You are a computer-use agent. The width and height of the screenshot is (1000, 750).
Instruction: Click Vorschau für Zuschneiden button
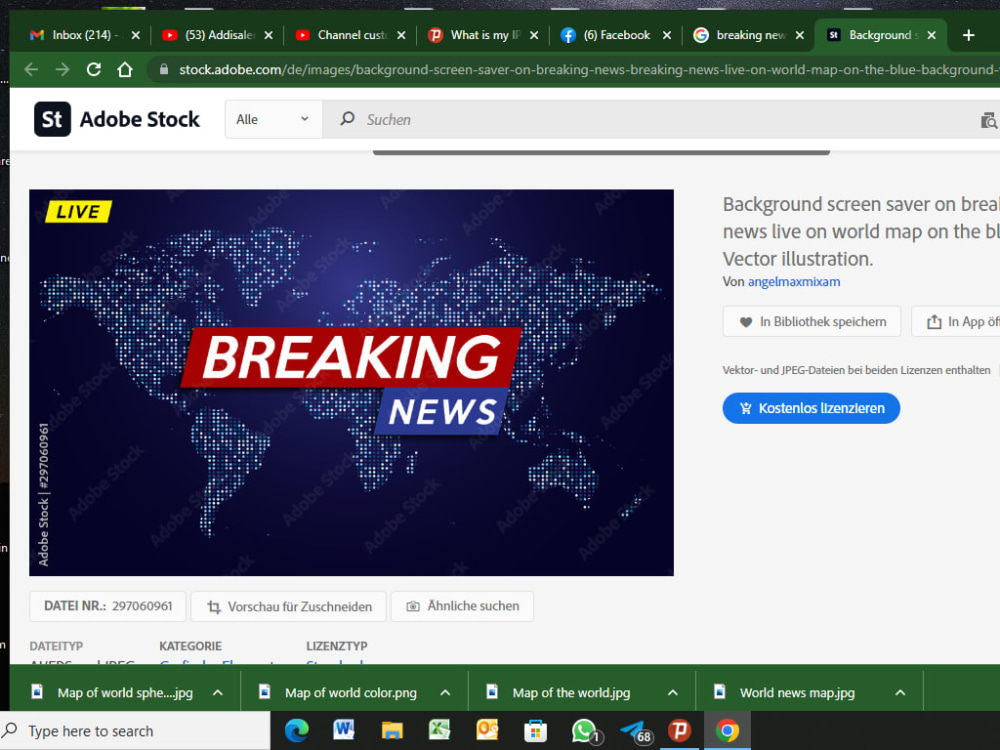coord(289,607)
